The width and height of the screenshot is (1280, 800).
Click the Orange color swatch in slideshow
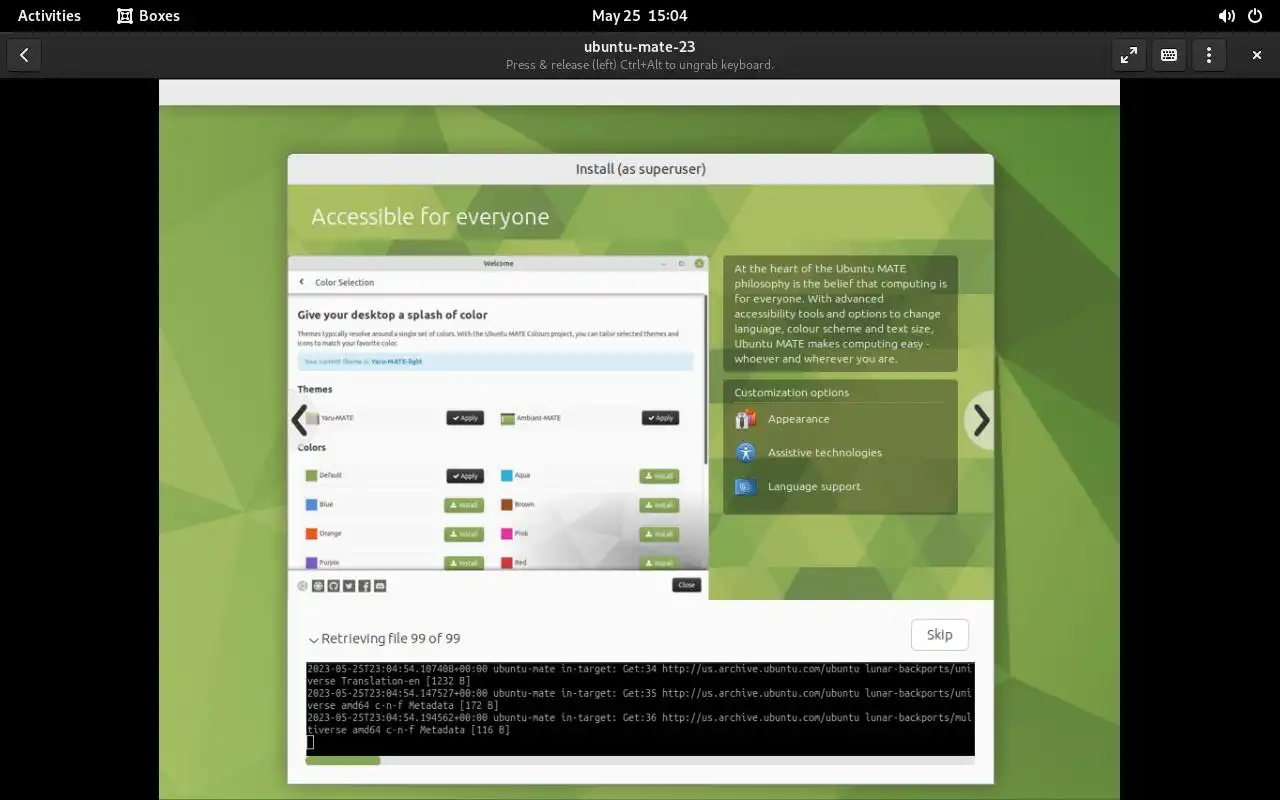tap(312, 534)
